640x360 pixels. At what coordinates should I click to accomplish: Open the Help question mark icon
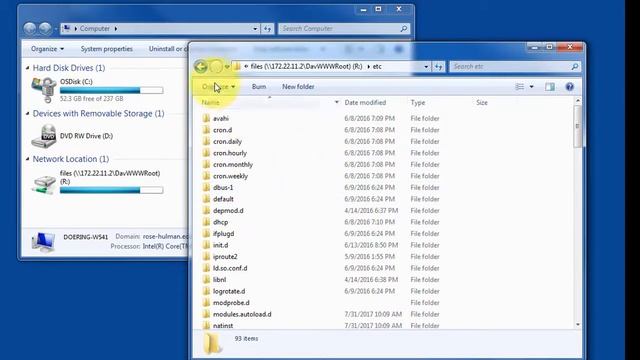pos(570,87)
